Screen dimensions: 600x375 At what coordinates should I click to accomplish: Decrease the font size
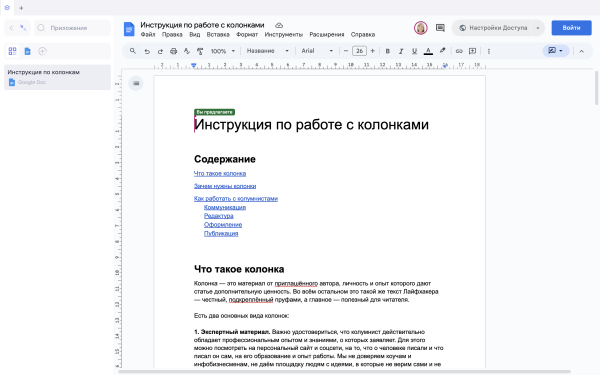point(346,51)
